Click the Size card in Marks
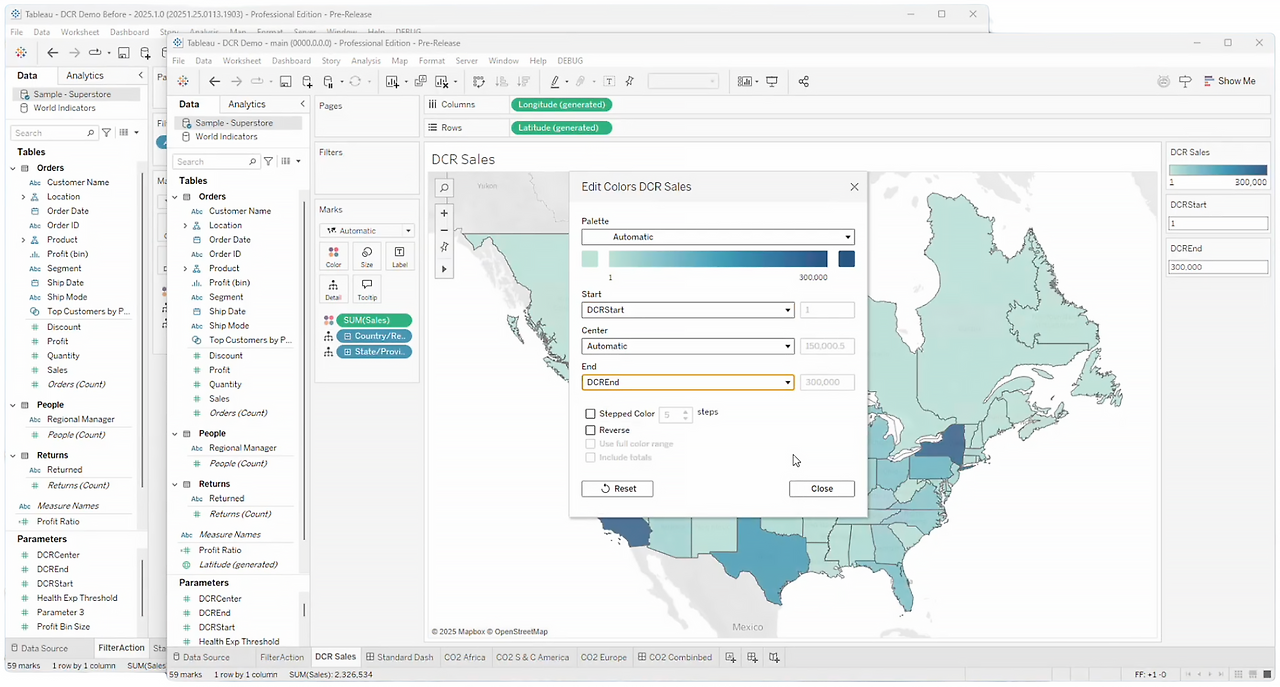1280x687 pixels. (367, 257)
